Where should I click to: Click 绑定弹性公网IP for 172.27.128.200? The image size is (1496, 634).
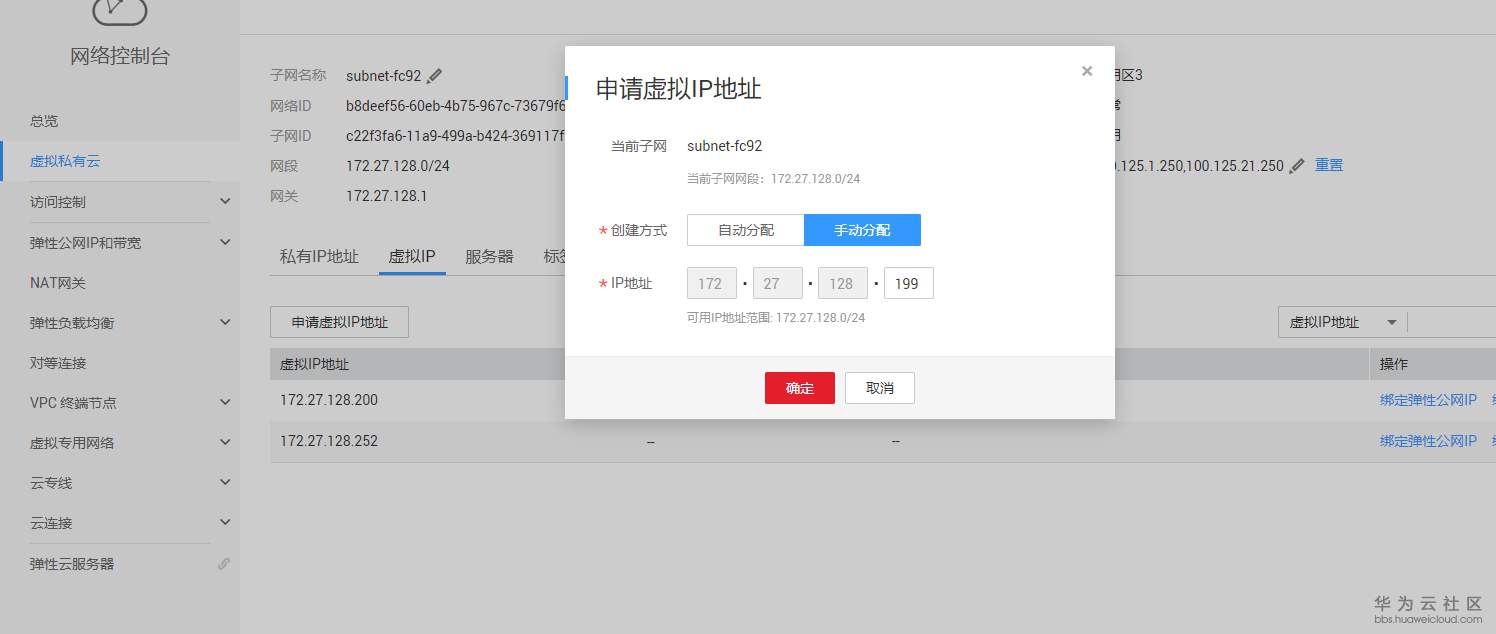tap(1428, 399)
